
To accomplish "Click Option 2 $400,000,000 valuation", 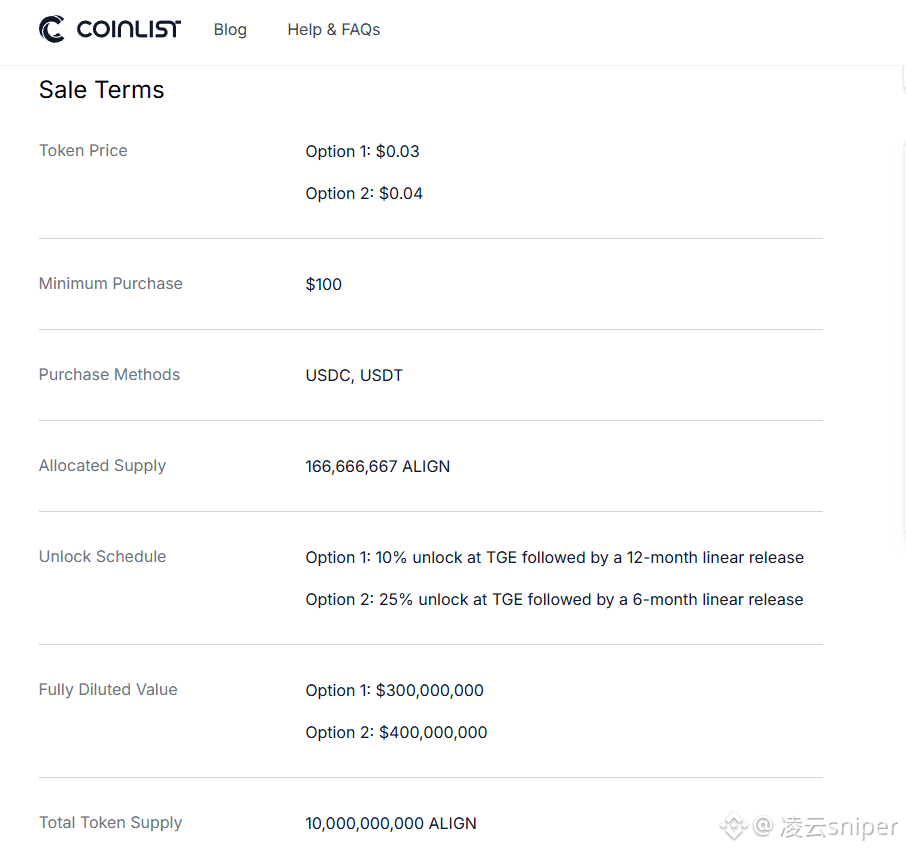I will pyautogui.click(x=396, y=732).
